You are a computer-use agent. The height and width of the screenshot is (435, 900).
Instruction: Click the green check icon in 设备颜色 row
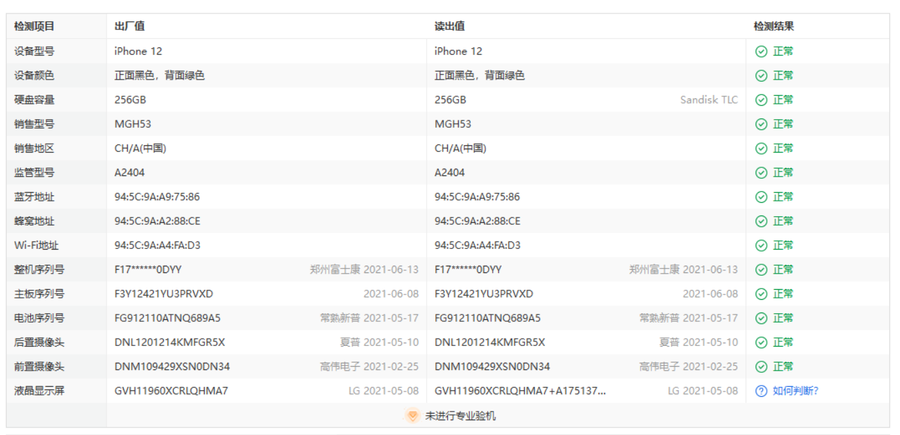(761, 76)
